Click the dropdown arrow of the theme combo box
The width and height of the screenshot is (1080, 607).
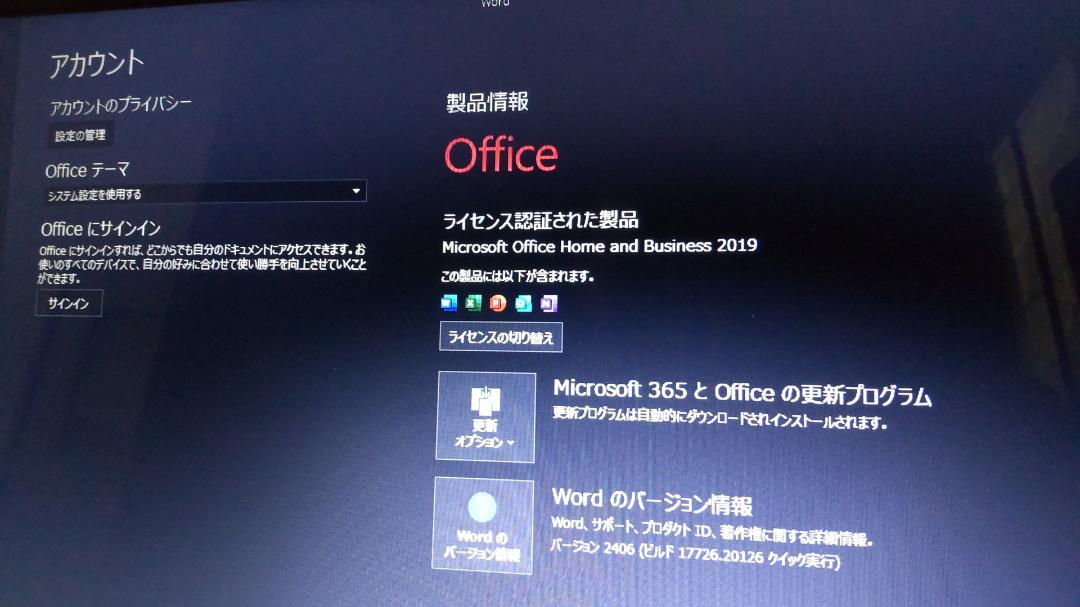(x=356, y=191)
